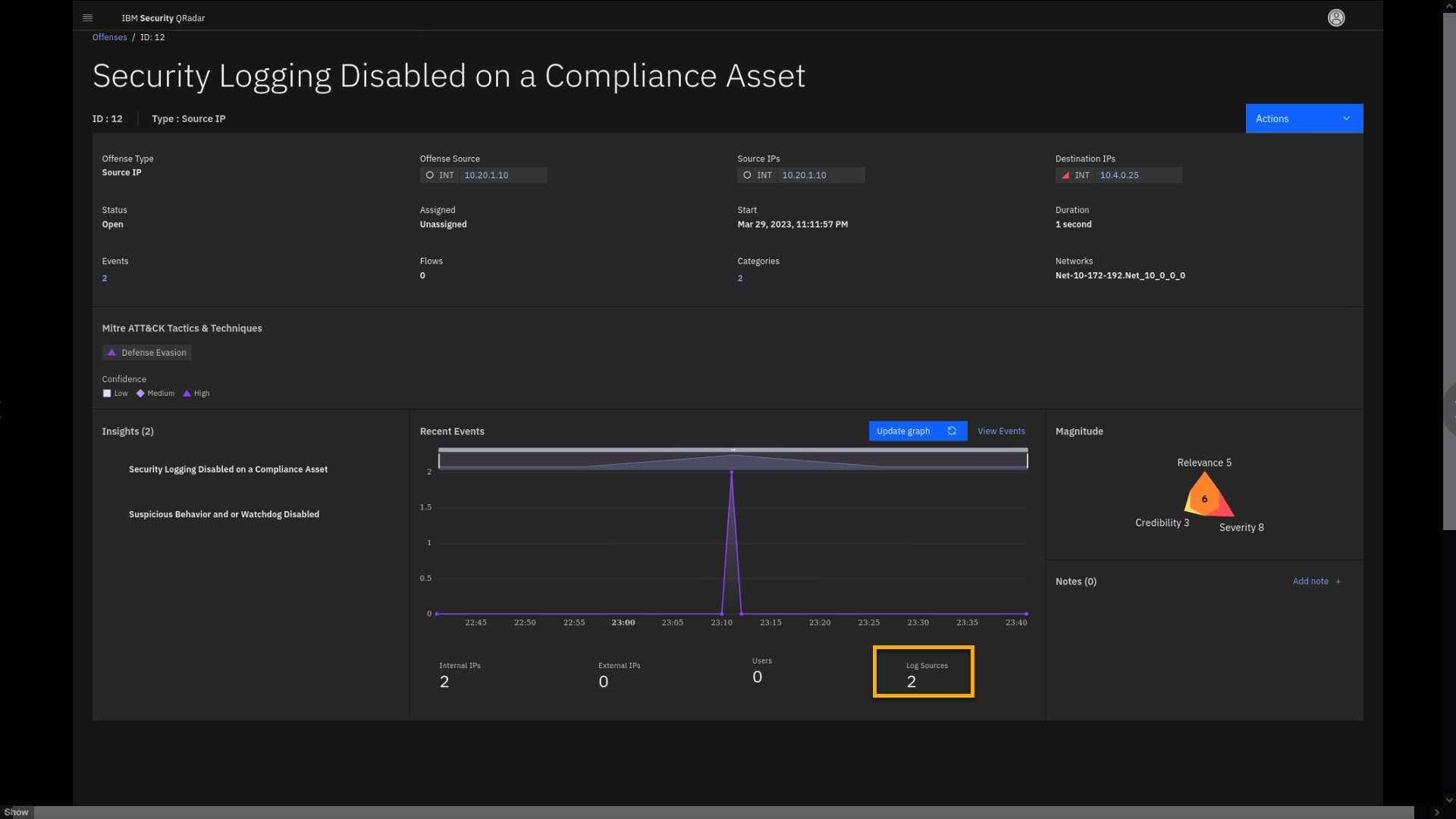This screenshot has width=1456, height=819.
Task: Expand Security Logging Disabled insight
Action: pyautogui.click(x=227, y=469)
